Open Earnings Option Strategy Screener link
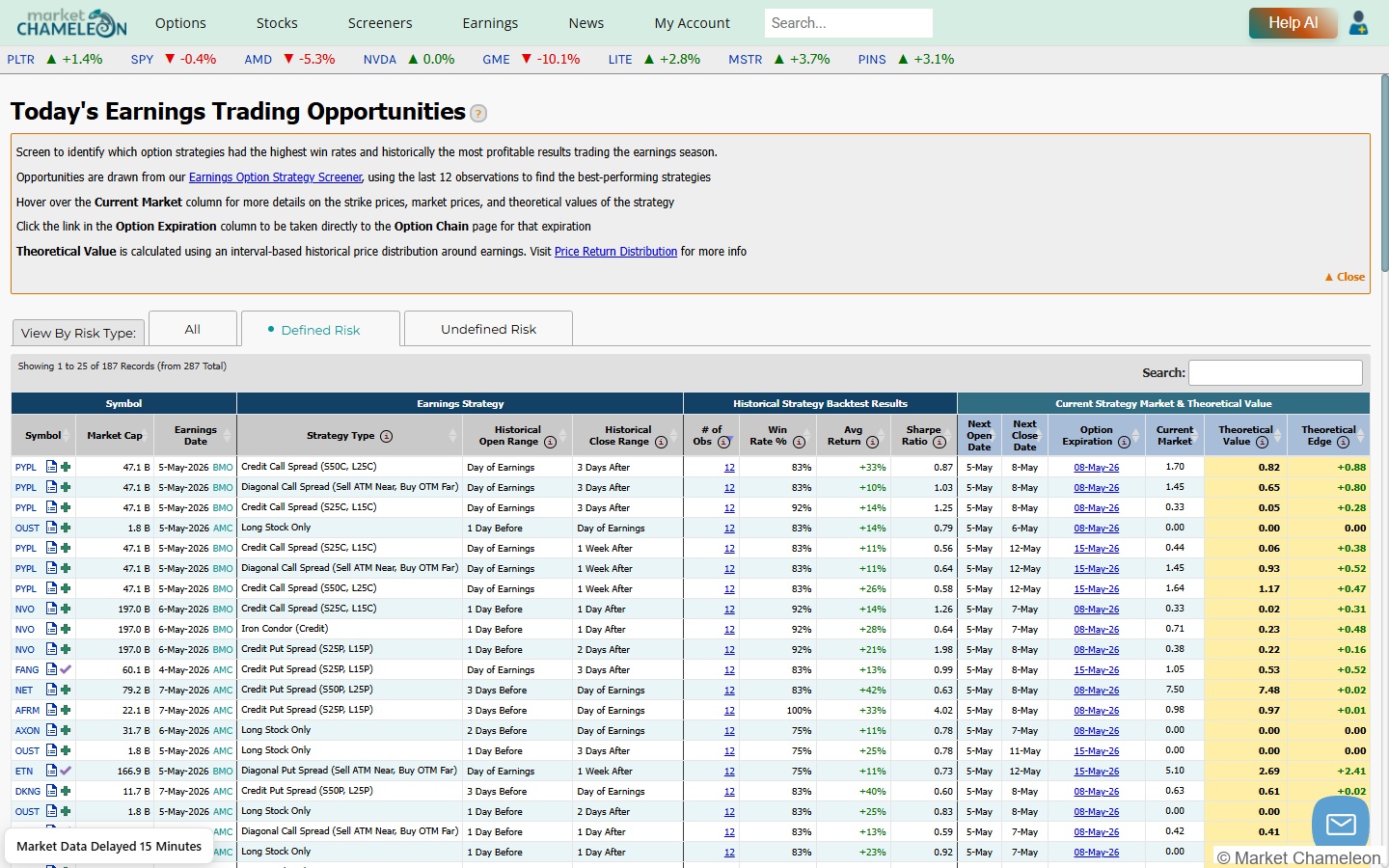This screenshot has width=1389, height=868. (x=276, y=177)
